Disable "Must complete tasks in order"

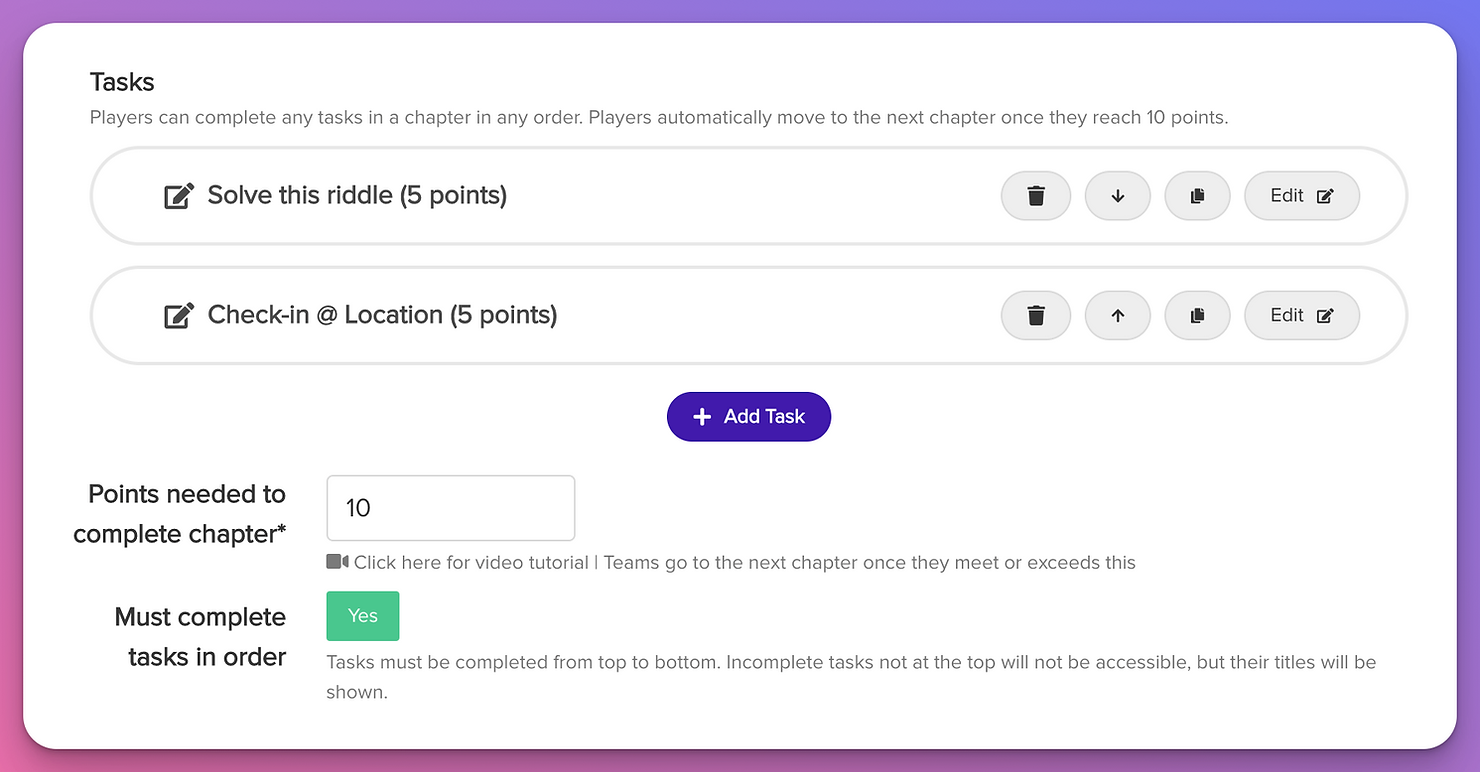[362, 616]
